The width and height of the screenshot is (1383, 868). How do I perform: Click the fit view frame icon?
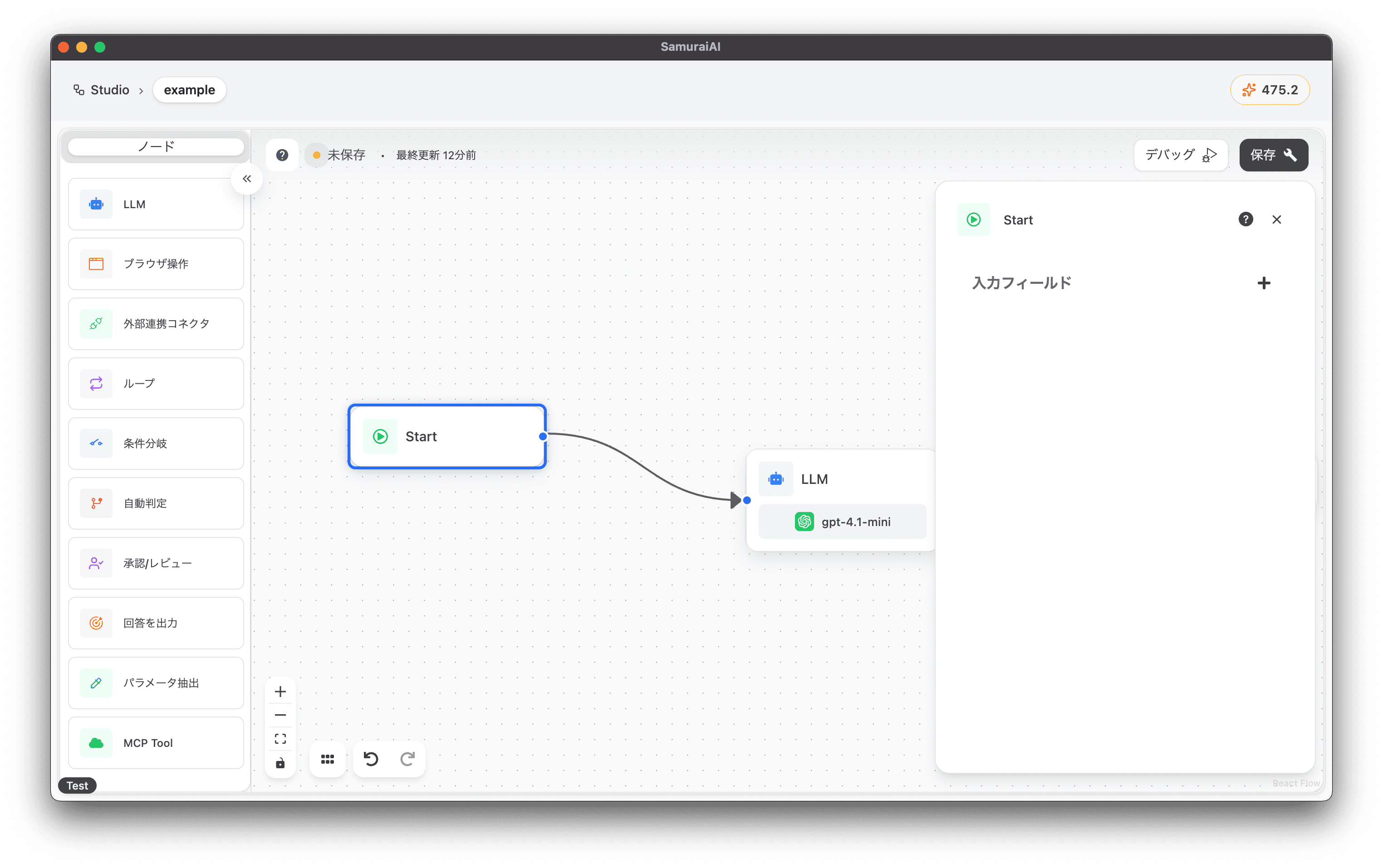click(x=280, y=739)
